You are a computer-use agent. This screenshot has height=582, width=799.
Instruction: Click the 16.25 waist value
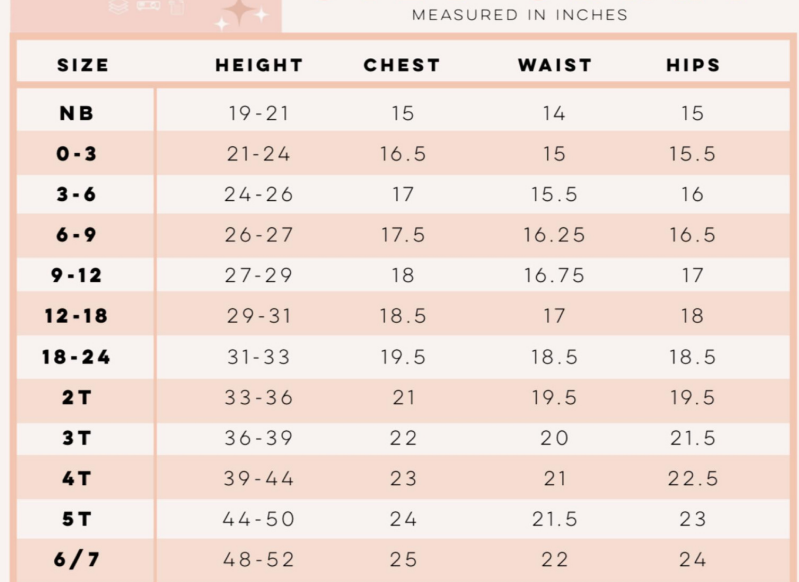pyautogui.click(x=554, y=235)
